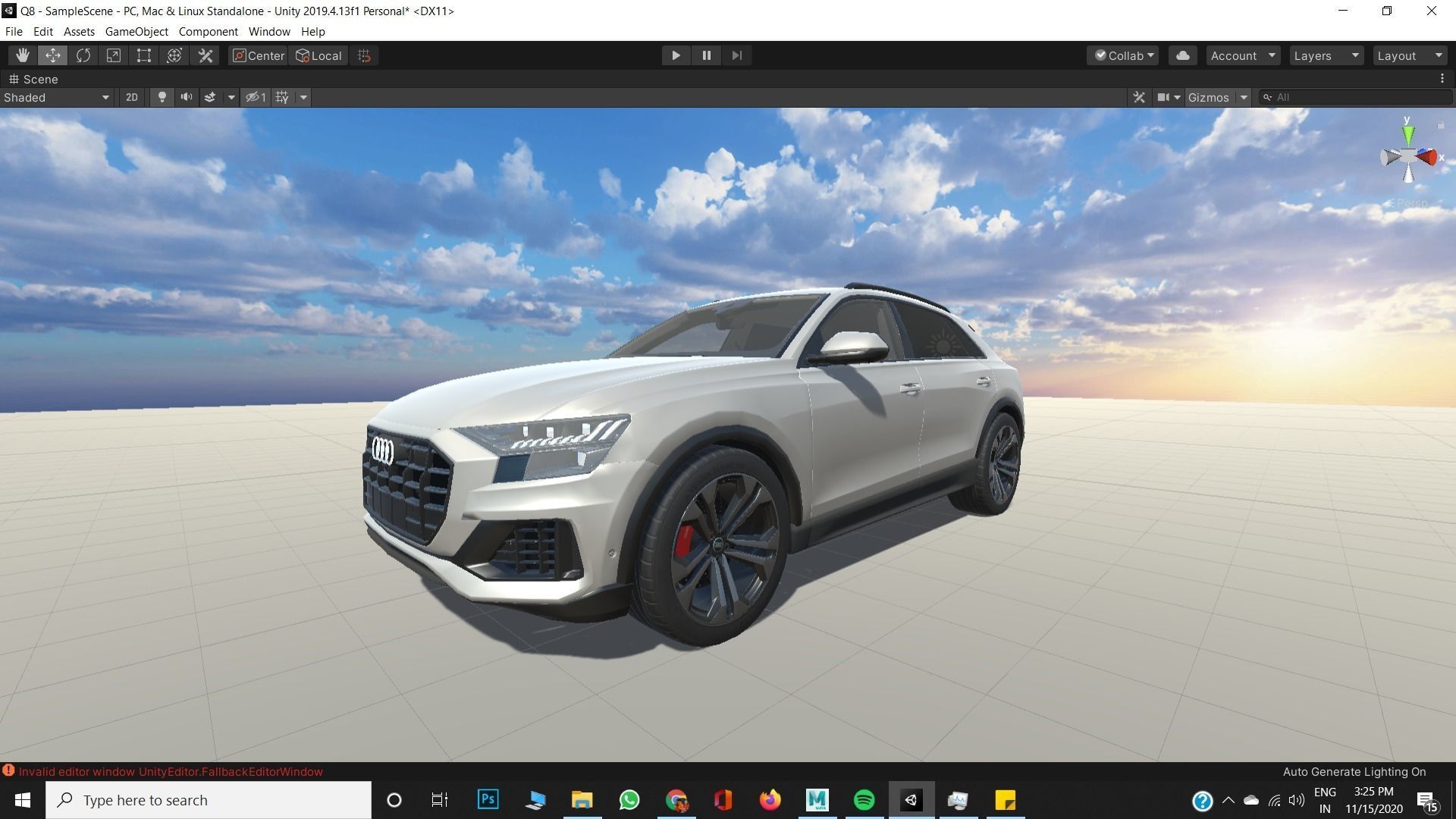Open the Shaded draw mode dropdown
The width and height of the screenshot is (1456, 819).
click(x=53, y=97)
